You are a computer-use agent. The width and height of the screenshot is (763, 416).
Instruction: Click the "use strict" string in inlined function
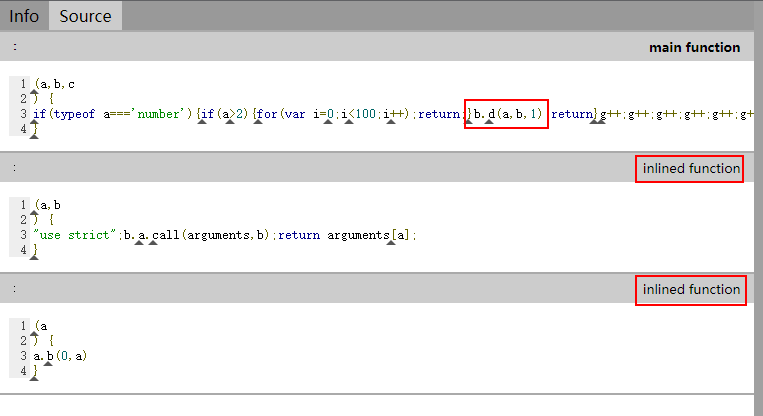pyautogui.click(x=75, y=235)
